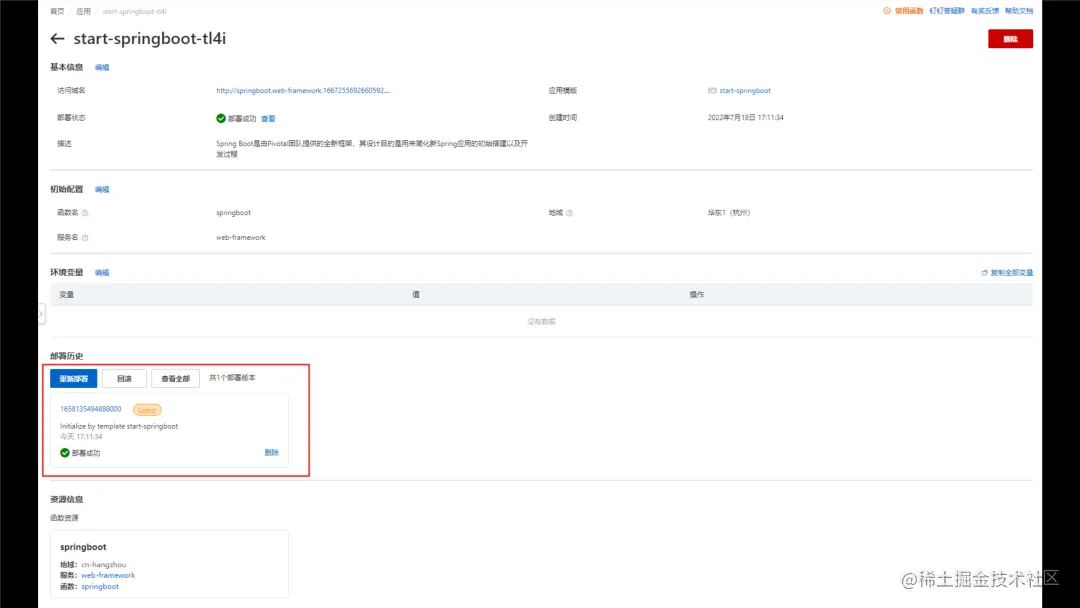Click the service name value web-framework
The height and width of the screenshot is (608, 1080).
tap(240, 238)
